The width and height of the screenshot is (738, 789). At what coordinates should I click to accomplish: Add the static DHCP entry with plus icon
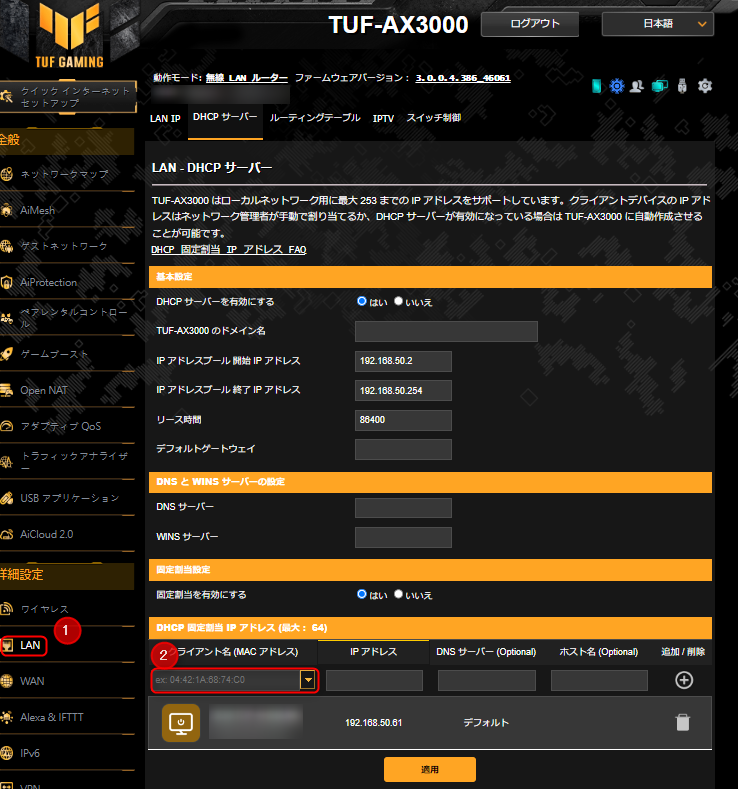pos(684,680)
